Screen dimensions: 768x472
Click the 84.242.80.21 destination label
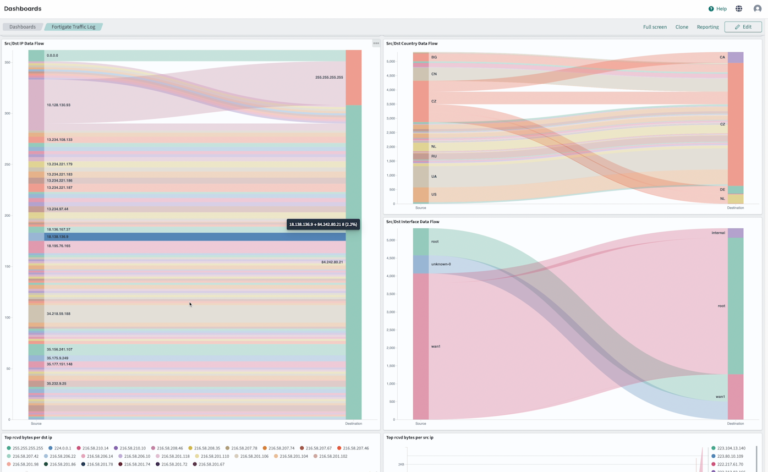click(x=332, y=262)
